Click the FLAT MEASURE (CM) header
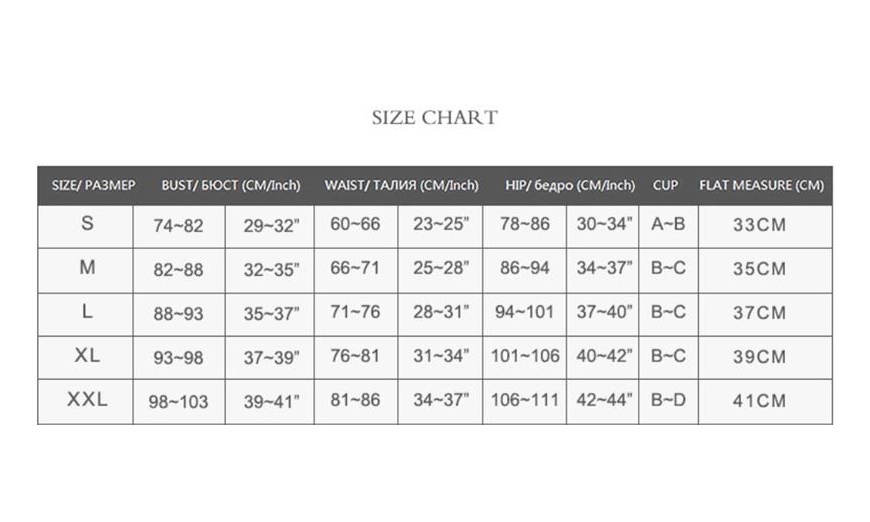 click(761, 185)
